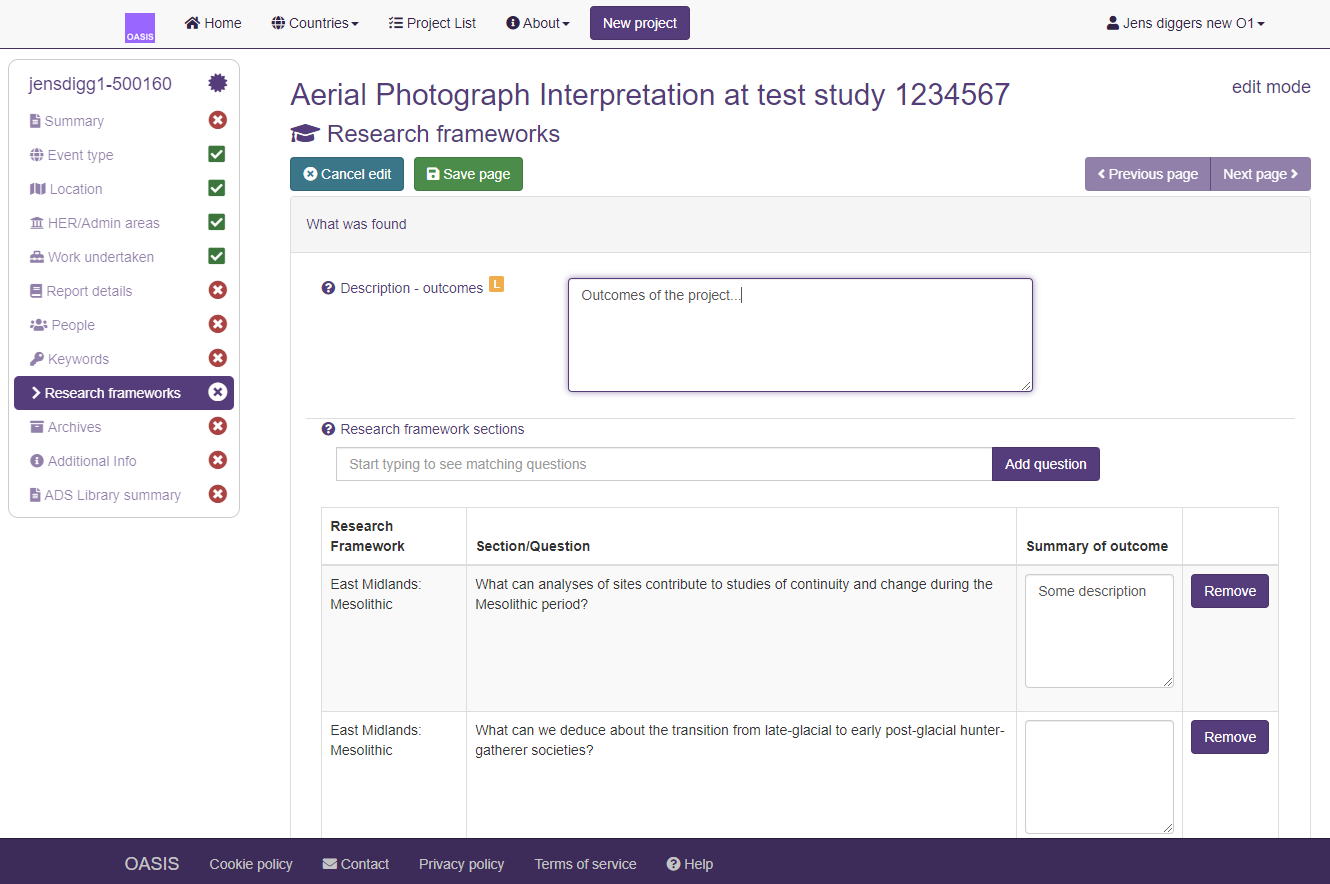1330x884 pixels.
Task: Open the Jens diggers new O1 user menu
Action: (1186, 23)
